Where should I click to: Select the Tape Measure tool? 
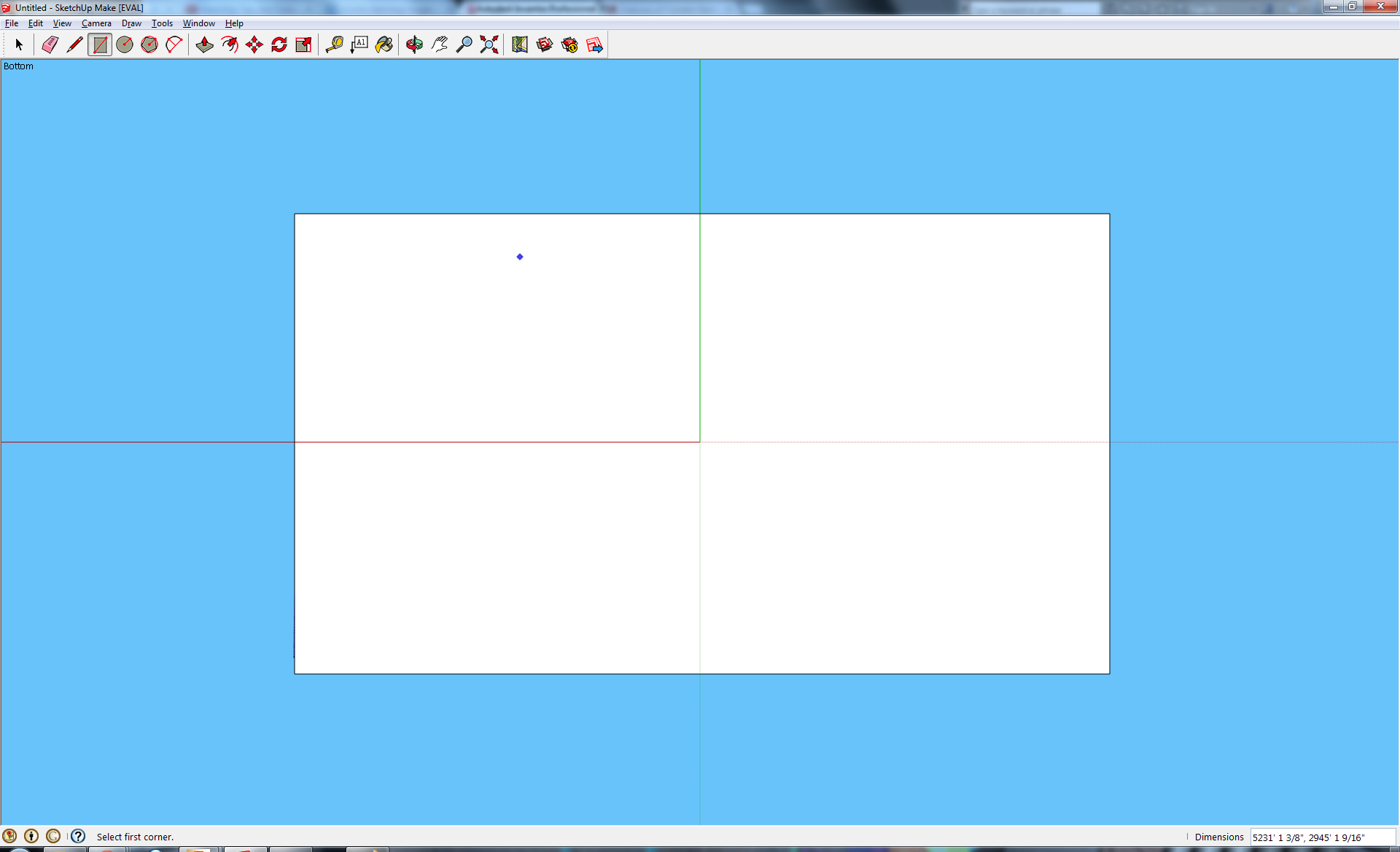[335, 45]
